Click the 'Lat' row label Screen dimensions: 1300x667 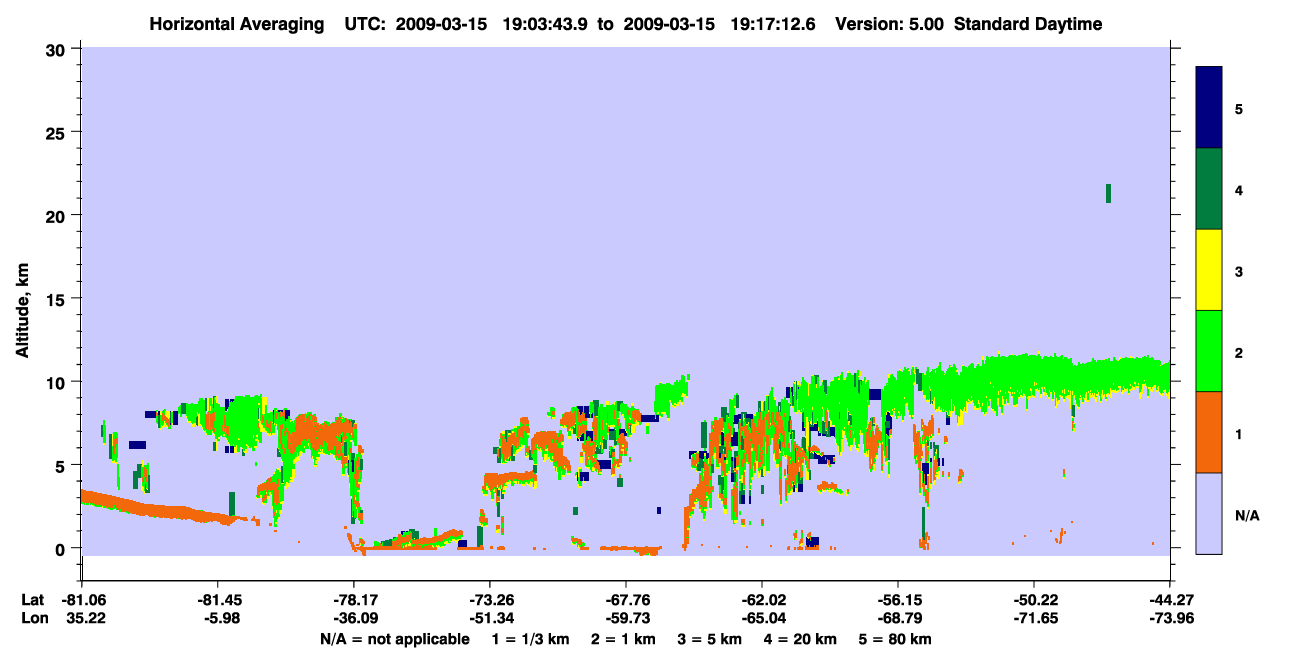tap(33, 600)
